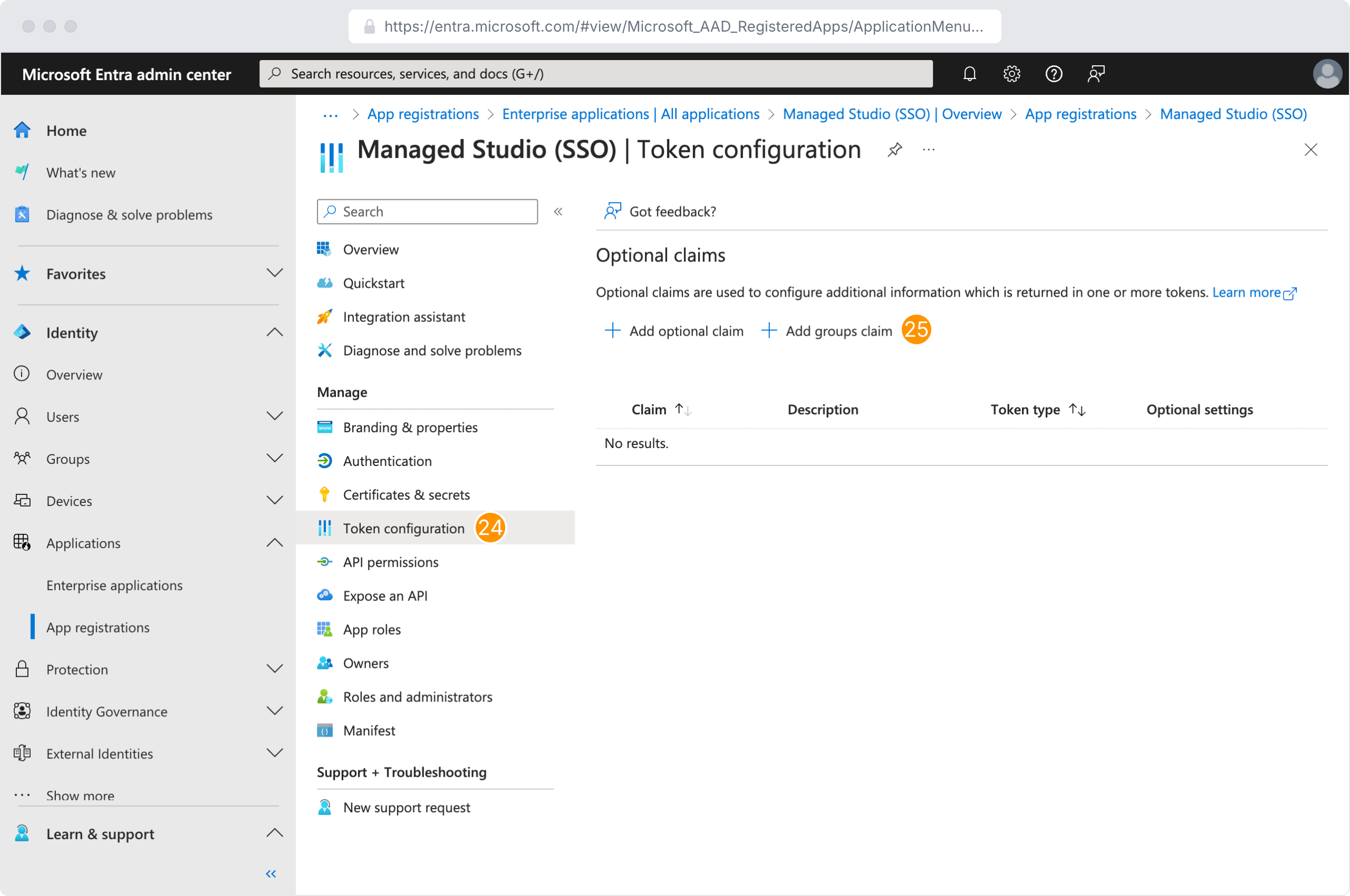Viewport: 1350px width, 896px height.
Task: Expand the Protection section
Action: [x=274, y=668]
